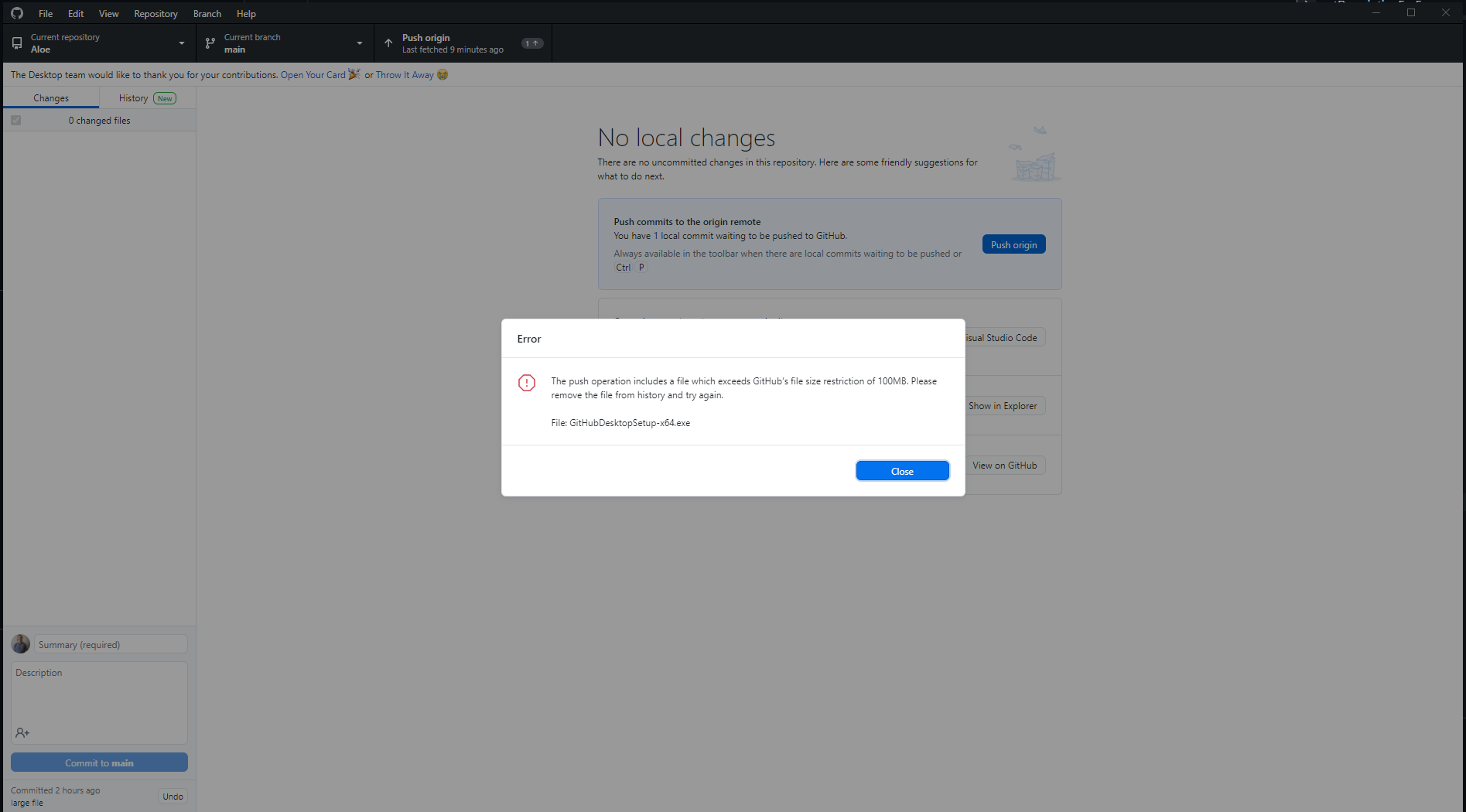Click Push origin in the toolbar
Viewport: 1466px width, 812px height.
pyautogui.click(x=463, y=43)
